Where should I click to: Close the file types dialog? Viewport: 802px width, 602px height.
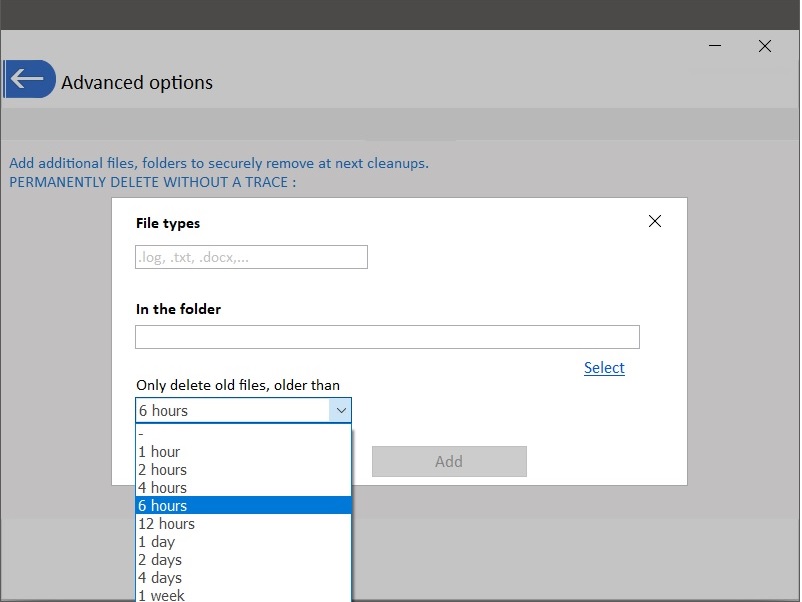pyautogui.click(x=655, y=221)
